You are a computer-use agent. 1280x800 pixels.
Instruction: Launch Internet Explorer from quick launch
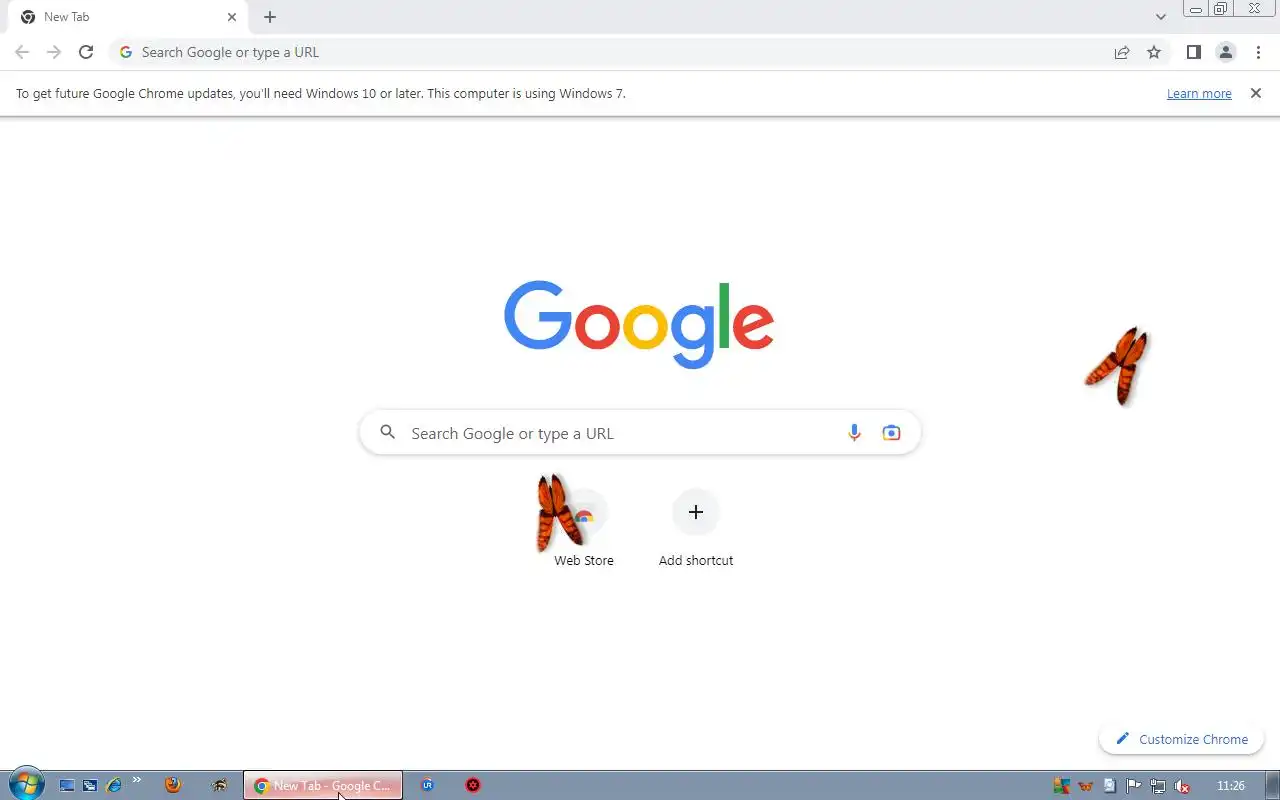(114, 785)
